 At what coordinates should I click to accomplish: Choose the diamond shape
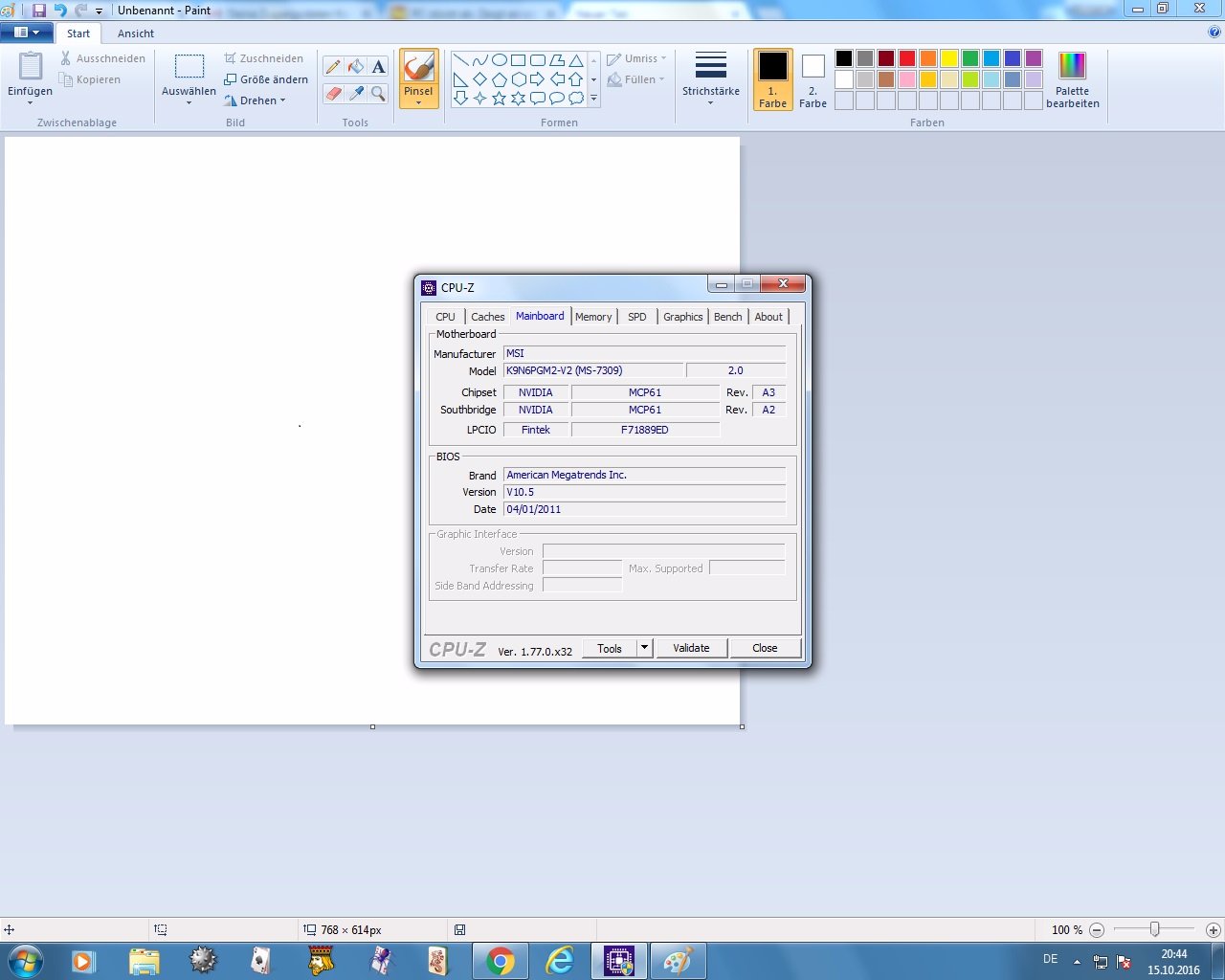479,79
